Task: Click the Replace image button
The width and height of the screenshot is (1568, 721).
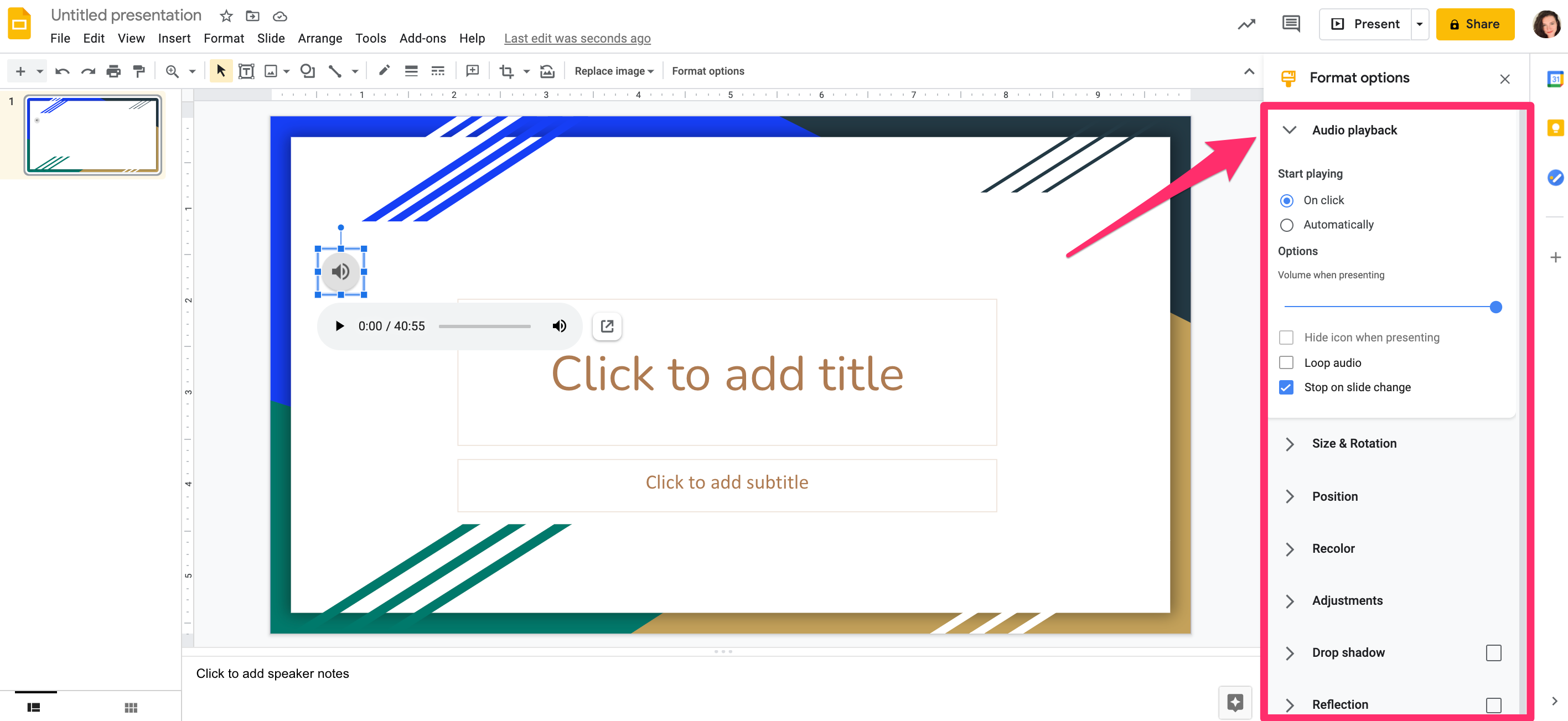Action: (x=611, y=71)
